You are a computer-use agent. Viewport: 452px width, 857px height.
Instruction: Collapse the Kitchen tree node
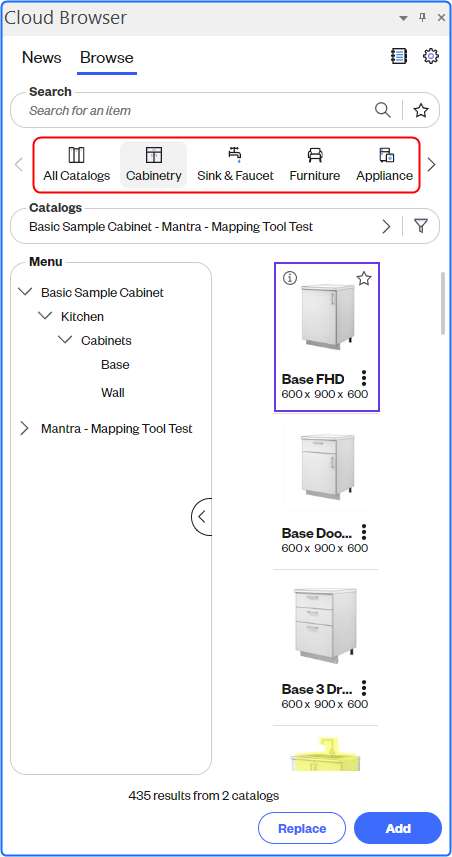[x=45, y=316]
